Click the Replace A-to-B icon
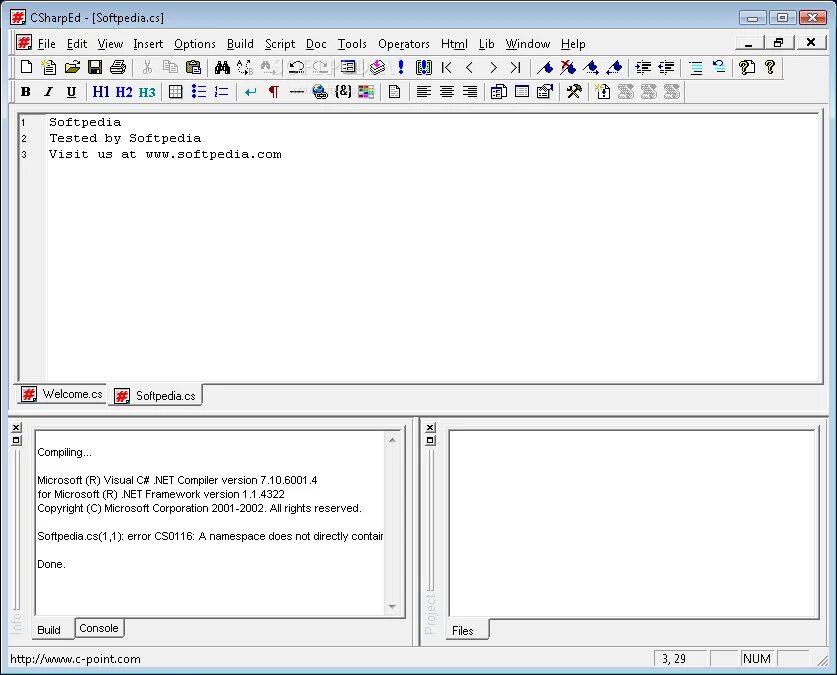837x675 pixels. [x=245, y=67]
